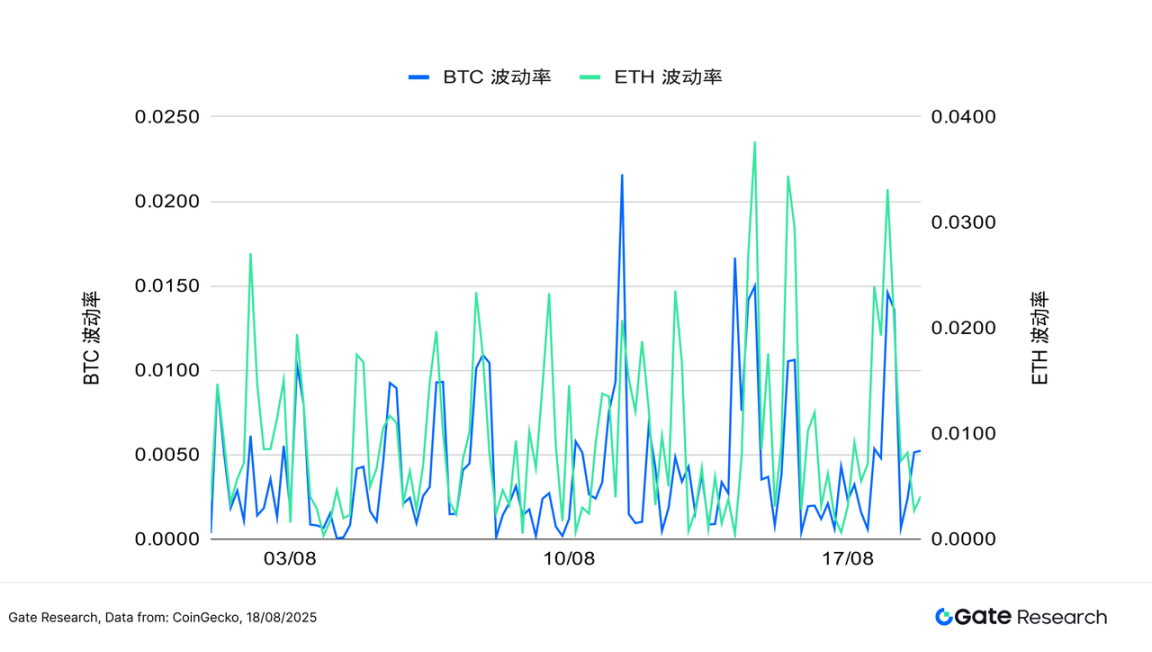1152x652 pixels.
Task: Click the highest blue BTC volatility peak
Action: coord(622,176)
